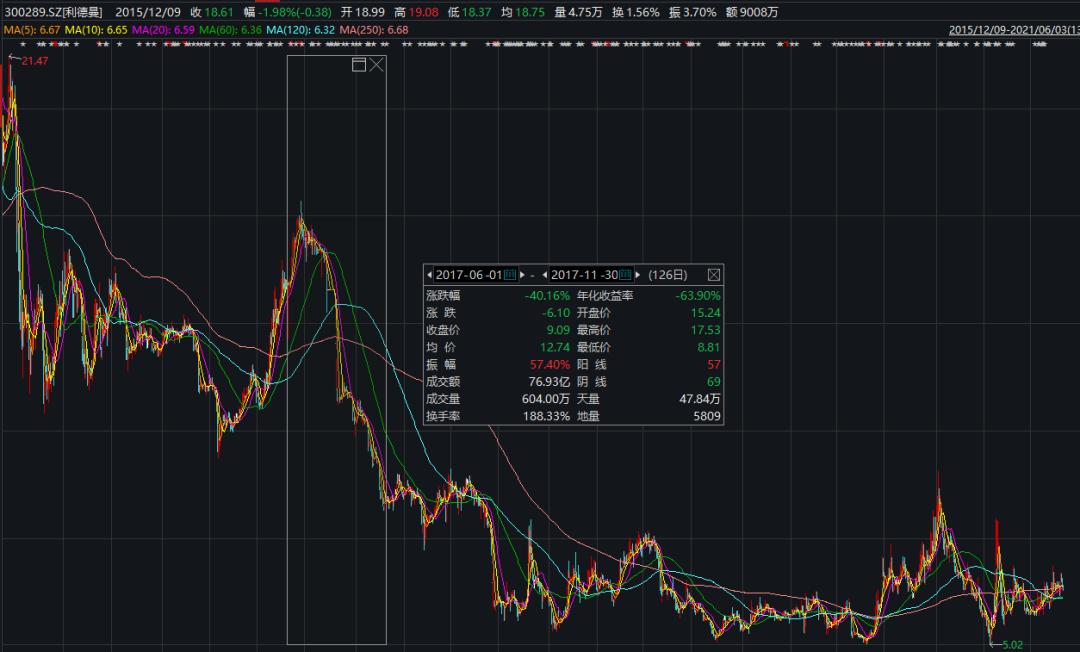Viewport: 1080px width, 652px height.
Task: Select the 收盘价 9.09 value
Action: 558,330
